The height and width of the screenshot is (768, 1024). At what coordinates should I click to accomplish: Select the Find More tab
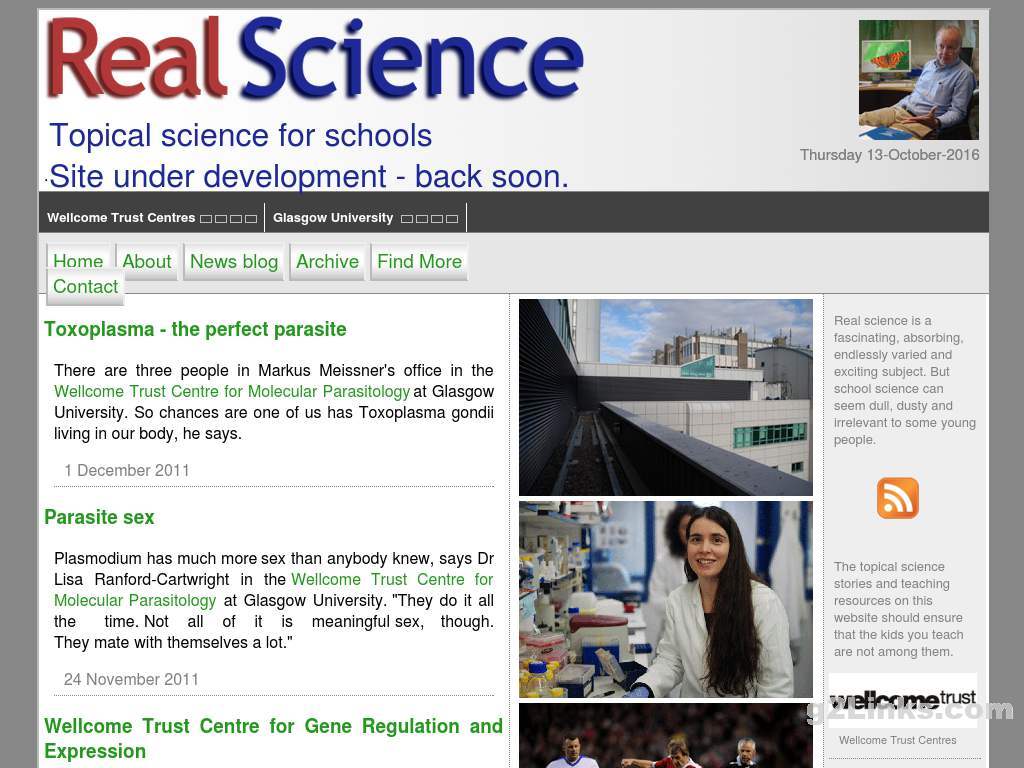click(419, 261)
